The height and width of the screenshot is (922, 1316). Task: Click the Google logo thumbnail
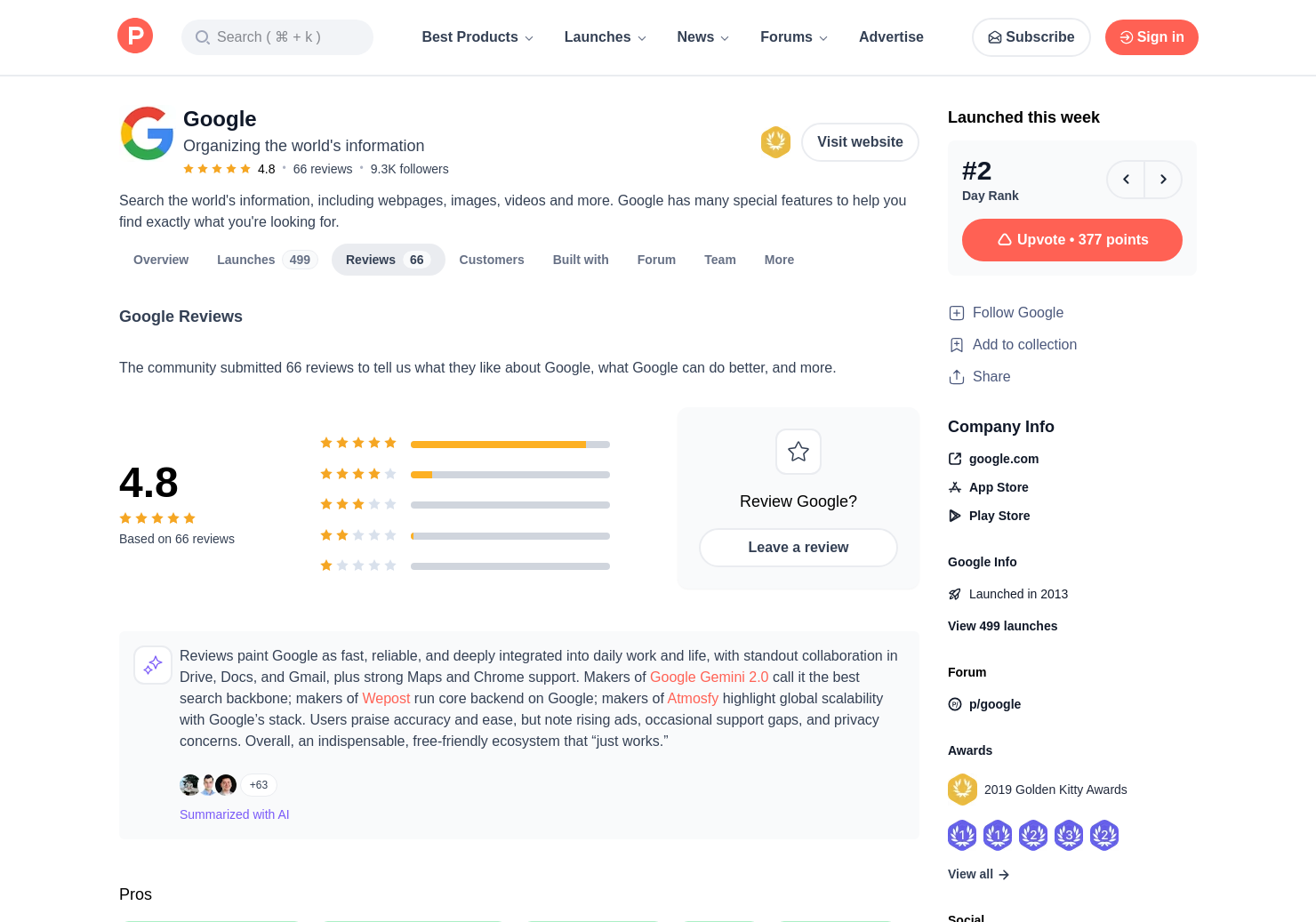click(x=147, y=133)
